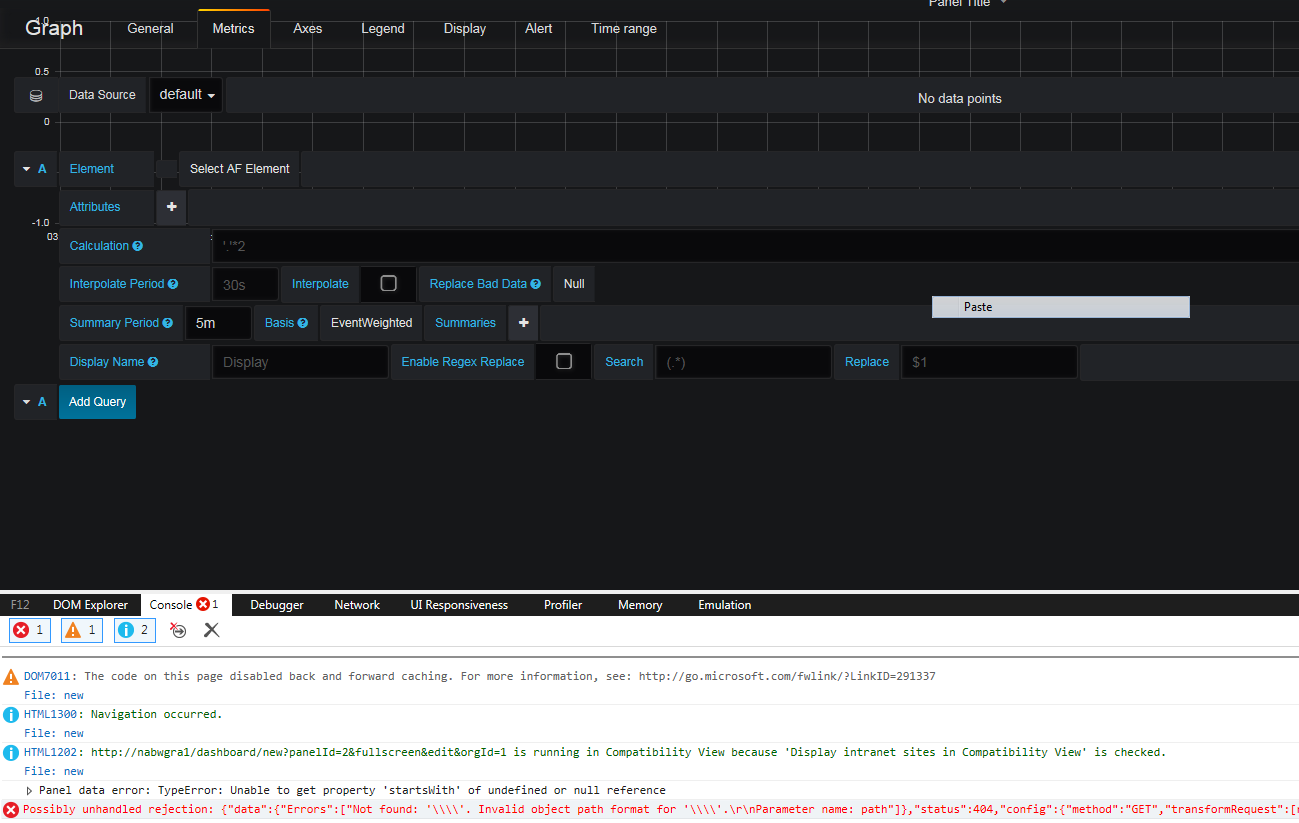The image size is (1299, 823).
Task: Open the default Data Source dropdown
Action: click(x=185, y=94)
